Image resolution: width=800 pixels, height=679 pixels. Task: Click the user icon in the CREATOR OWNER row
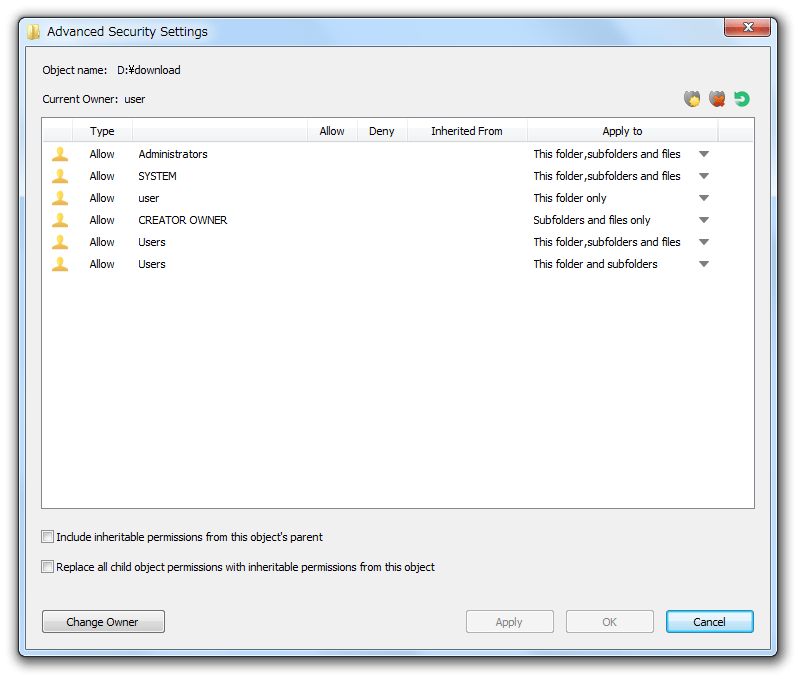coord(60,220)
